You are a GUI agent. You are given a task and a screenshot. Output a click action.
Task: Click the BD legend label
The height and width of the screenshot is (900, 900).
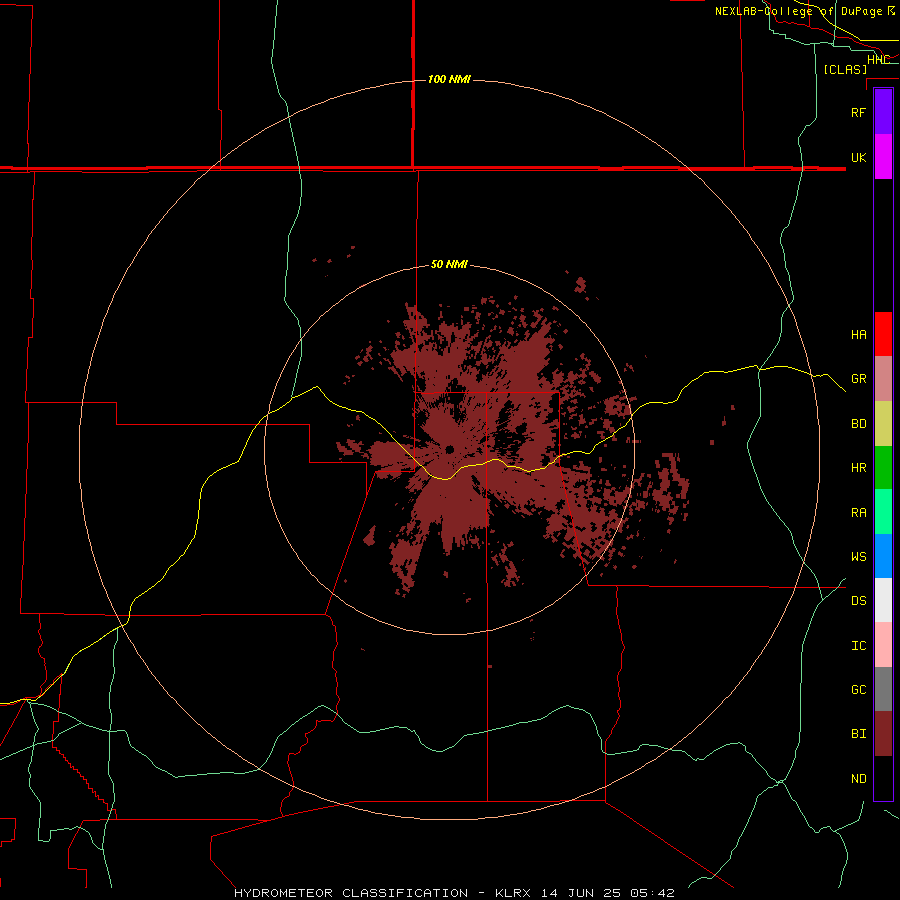858,424
